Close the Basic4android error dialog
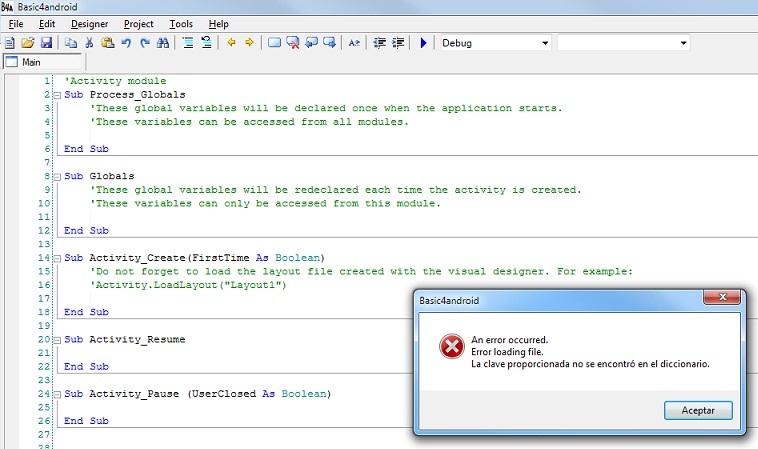 722,297
